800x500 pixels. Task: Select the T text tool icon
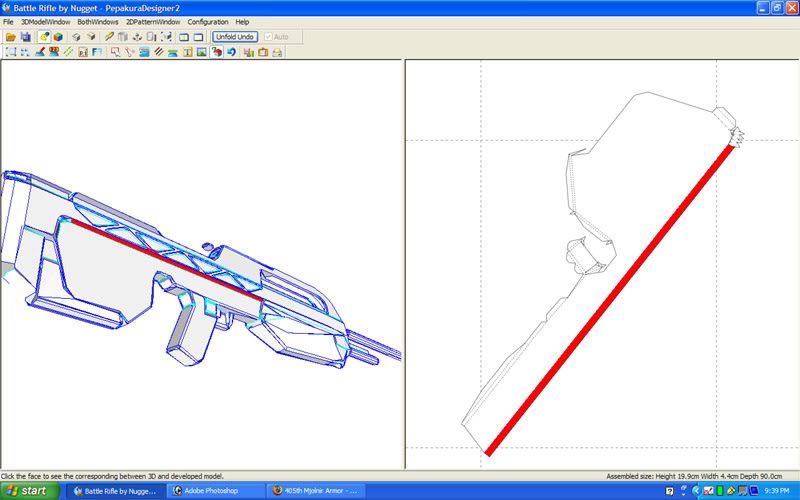point(187,52)
